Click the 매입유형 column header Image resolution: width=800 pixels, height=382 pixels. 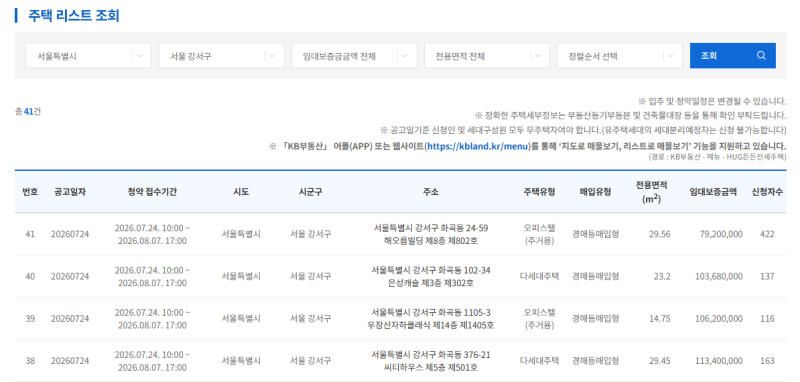595,192
